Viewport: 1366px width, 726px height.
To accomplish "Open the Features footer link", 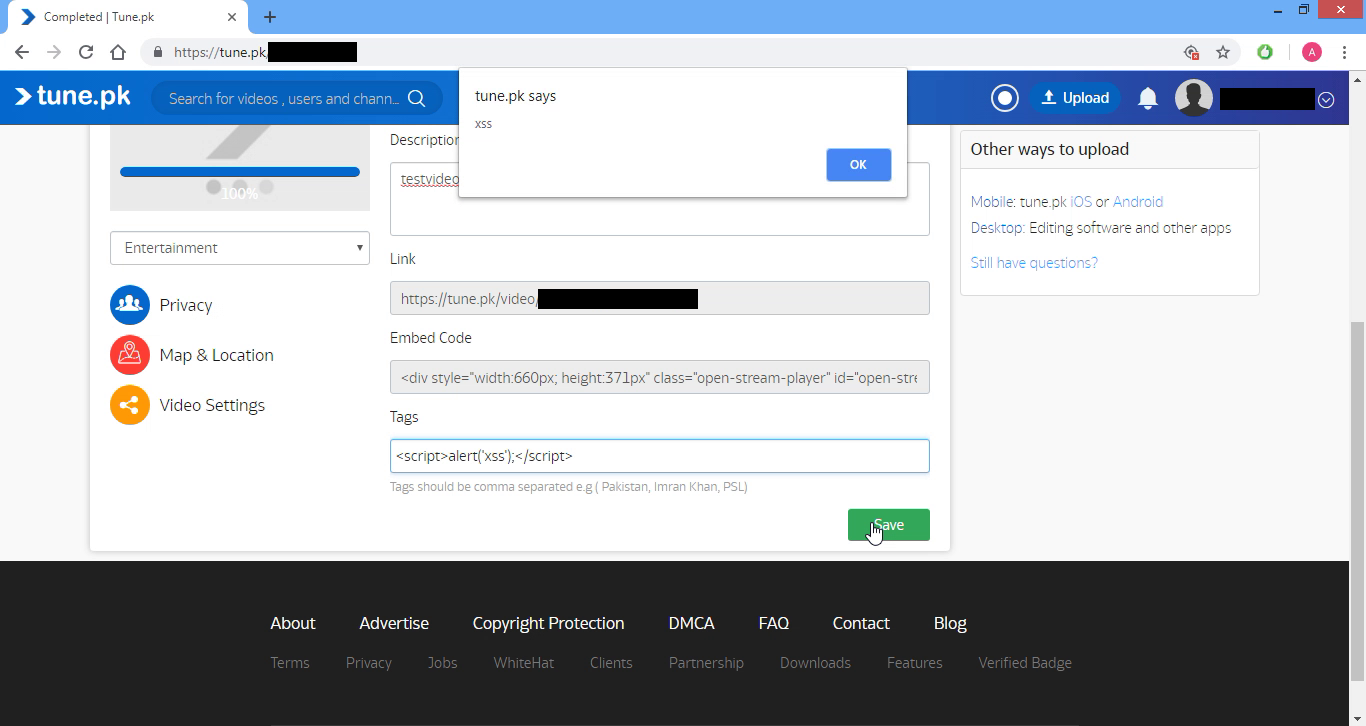I will coord(915,663).
